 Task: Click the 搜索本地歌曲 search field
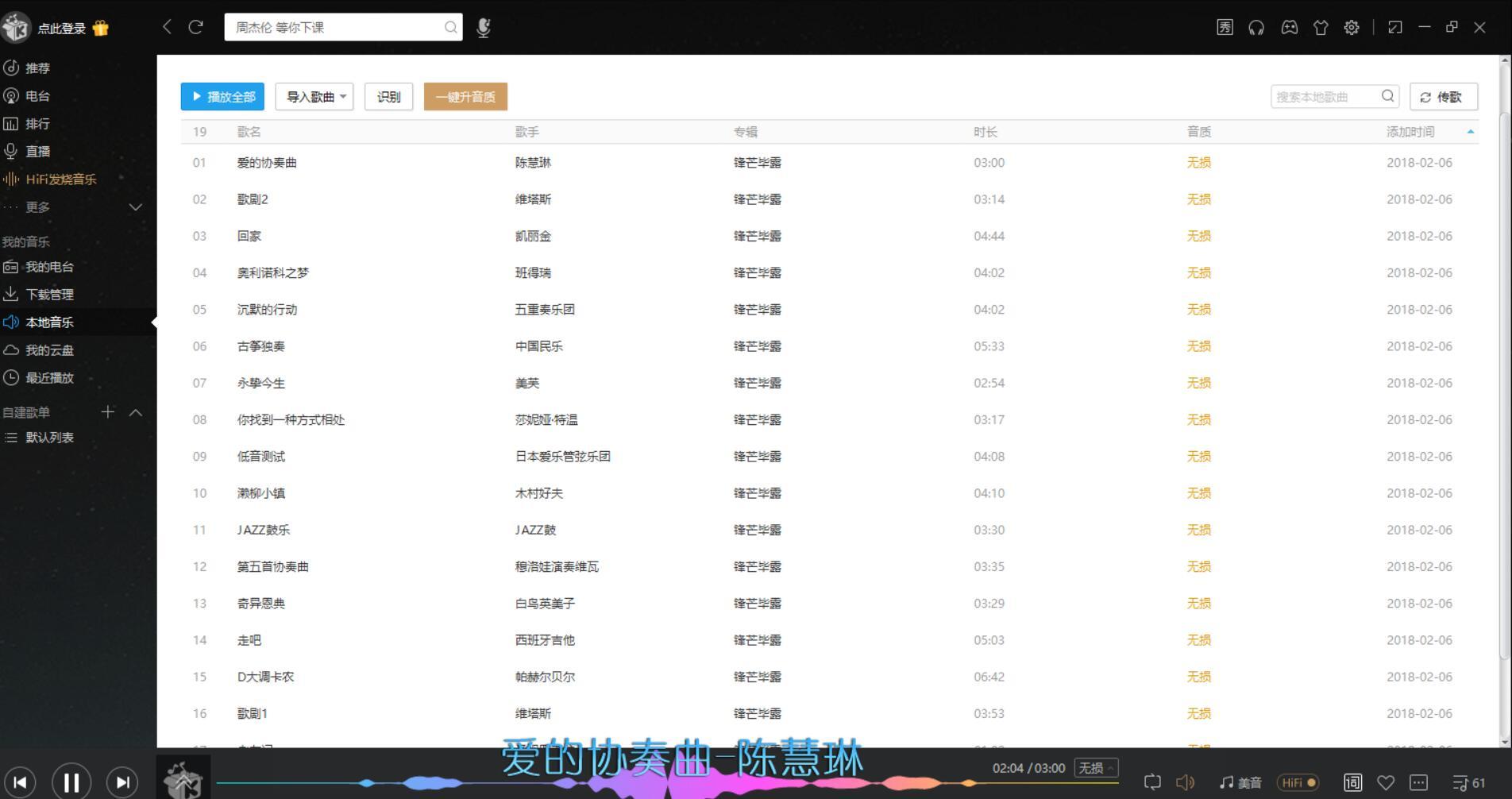click(1325, 96)
